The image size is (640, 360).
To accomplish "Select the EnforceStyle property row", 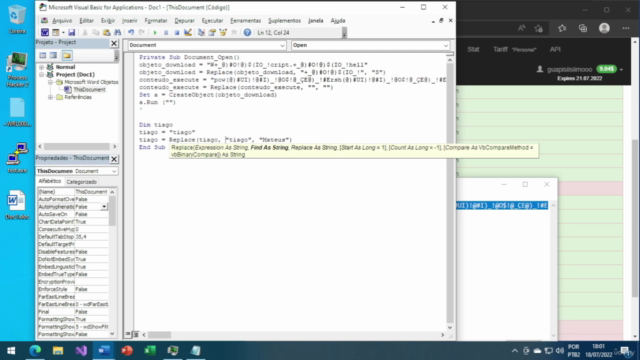I will click(73, 289).
